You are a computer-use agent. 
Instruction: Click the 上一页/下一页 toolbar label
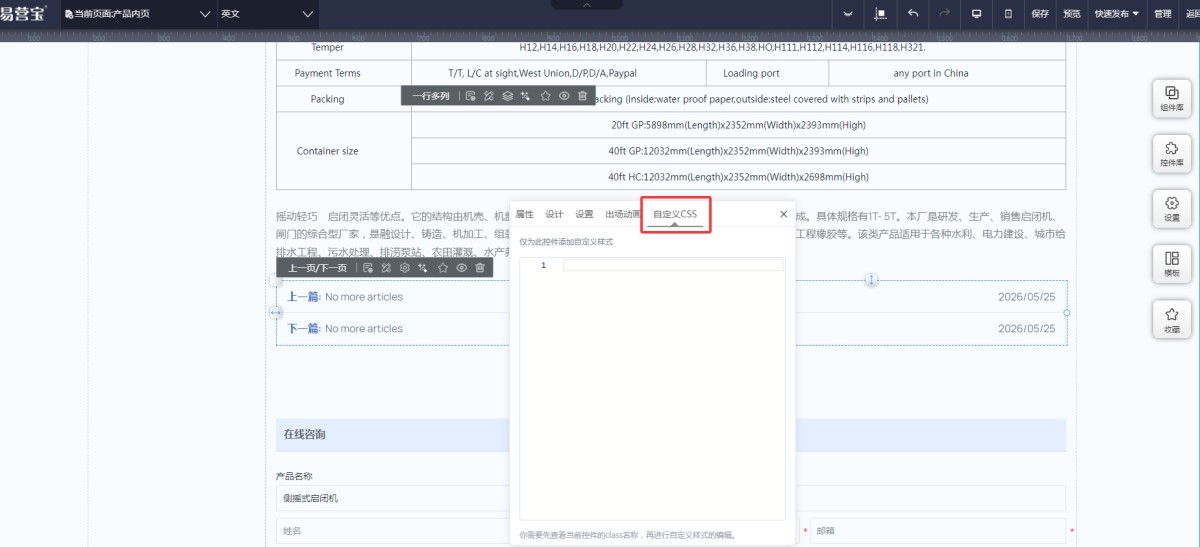click(x=317, y=268)
